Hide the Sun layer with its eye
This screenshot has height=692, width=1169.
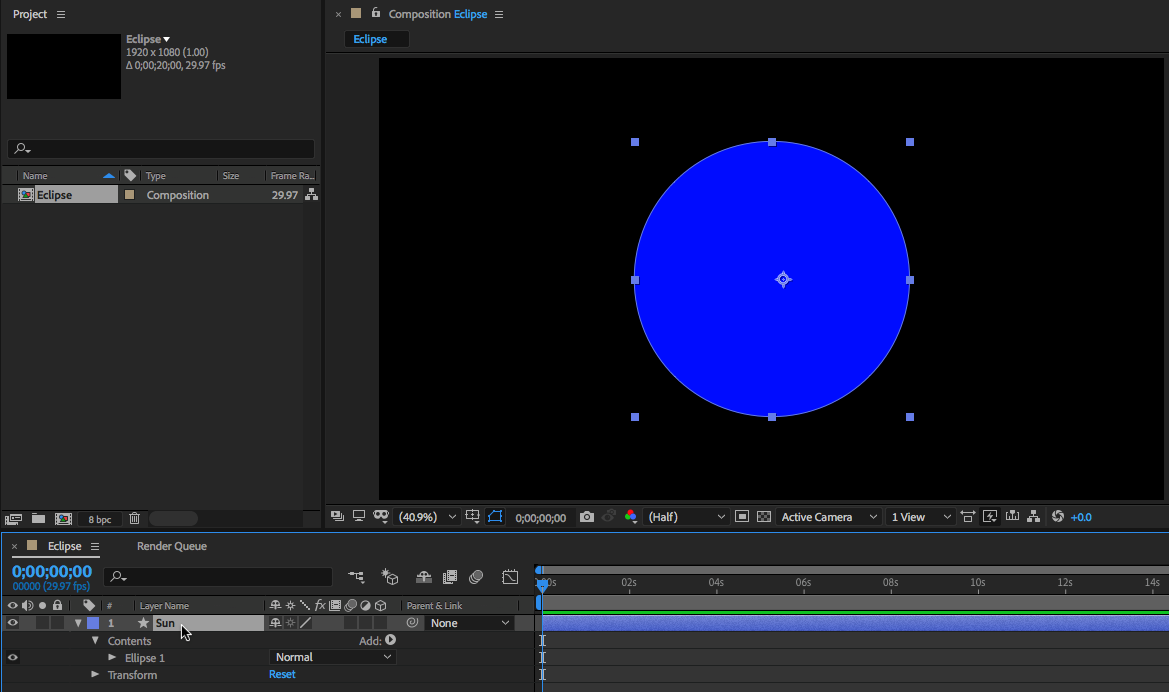tap(13, 623)
